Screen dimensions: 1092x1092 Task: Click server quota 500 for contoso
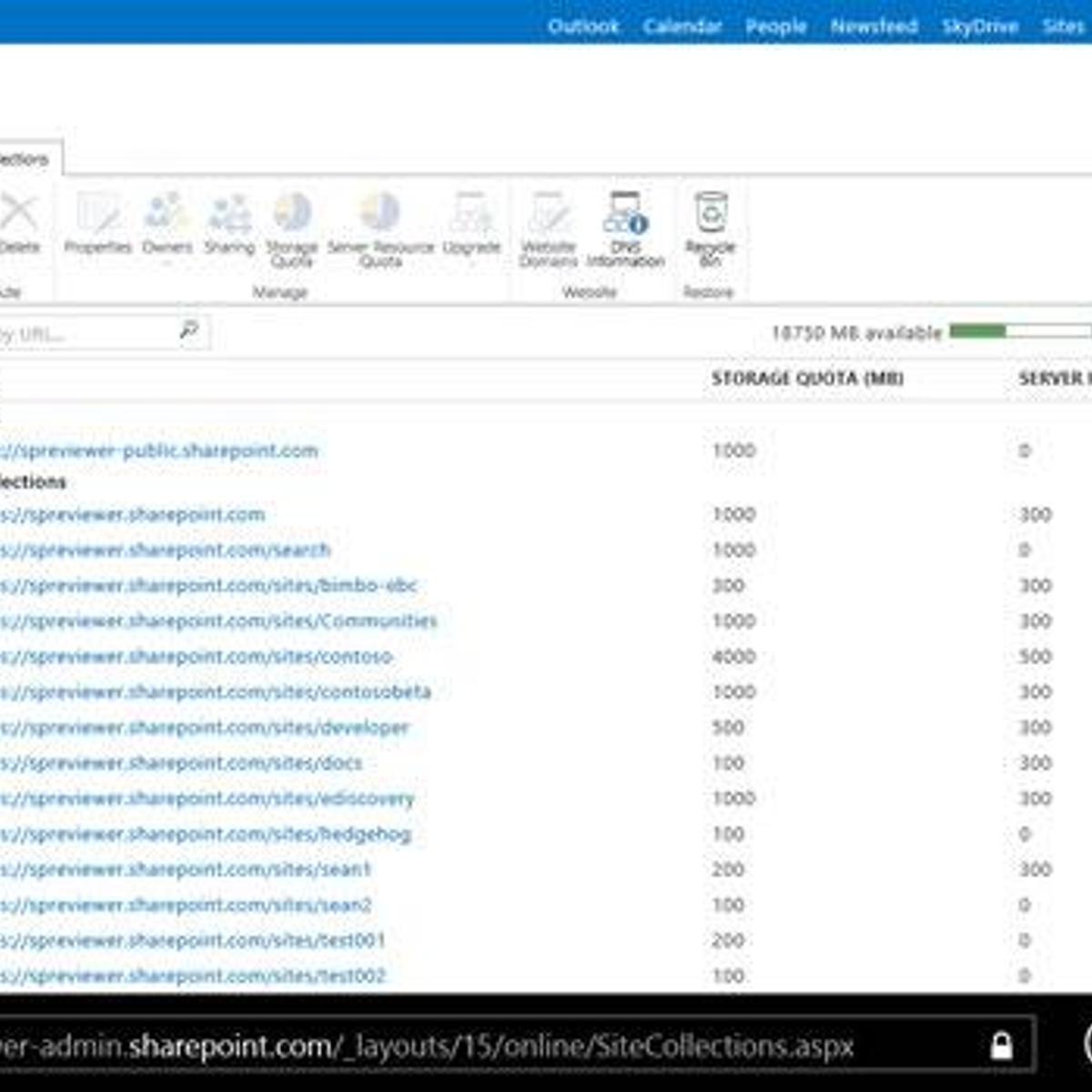click(1036, 656)
